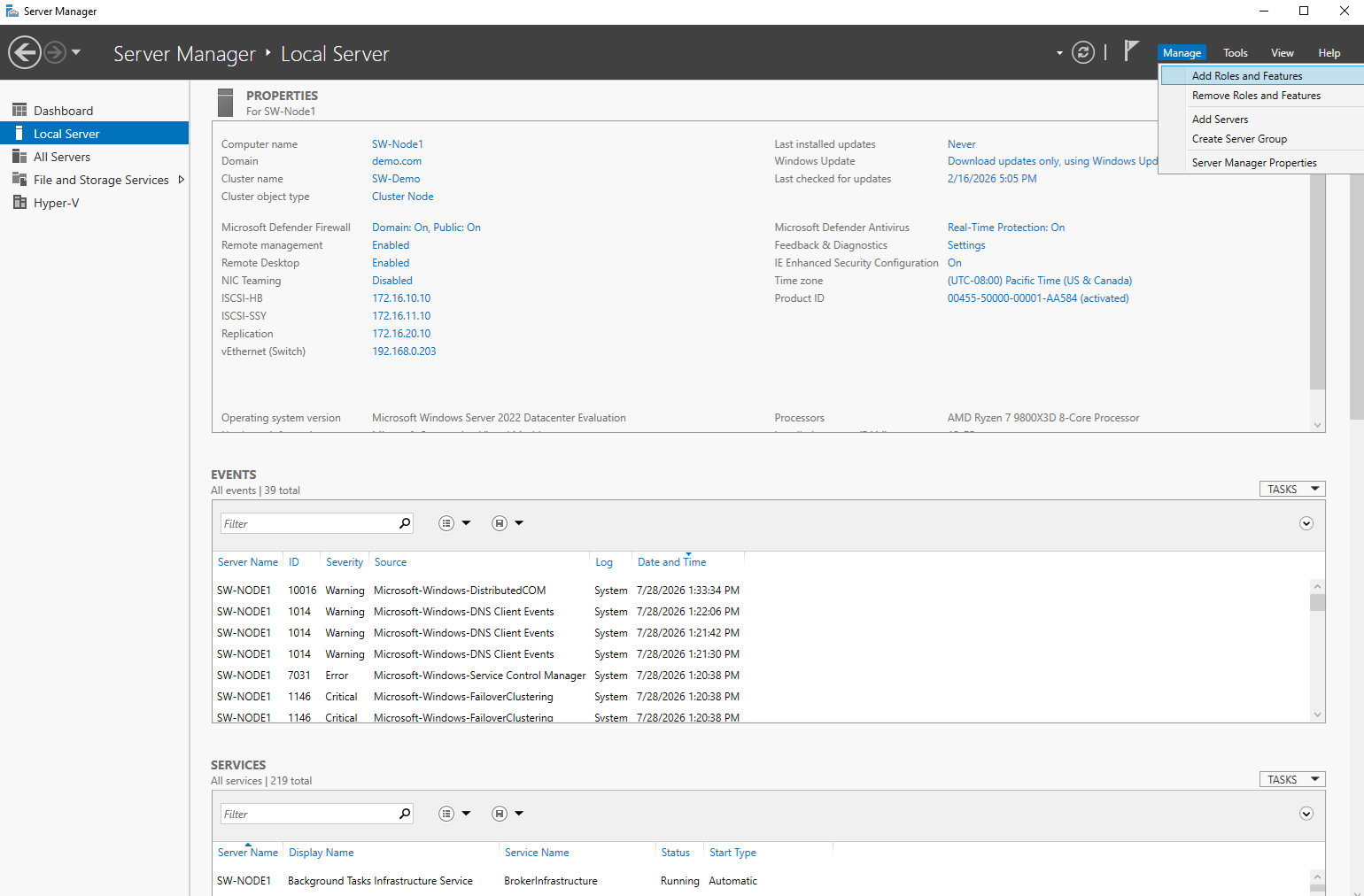Expand Services criteria dropdown arrow
The height and width of the screenshot is (896, 1364).
click(x=466, y=814)
